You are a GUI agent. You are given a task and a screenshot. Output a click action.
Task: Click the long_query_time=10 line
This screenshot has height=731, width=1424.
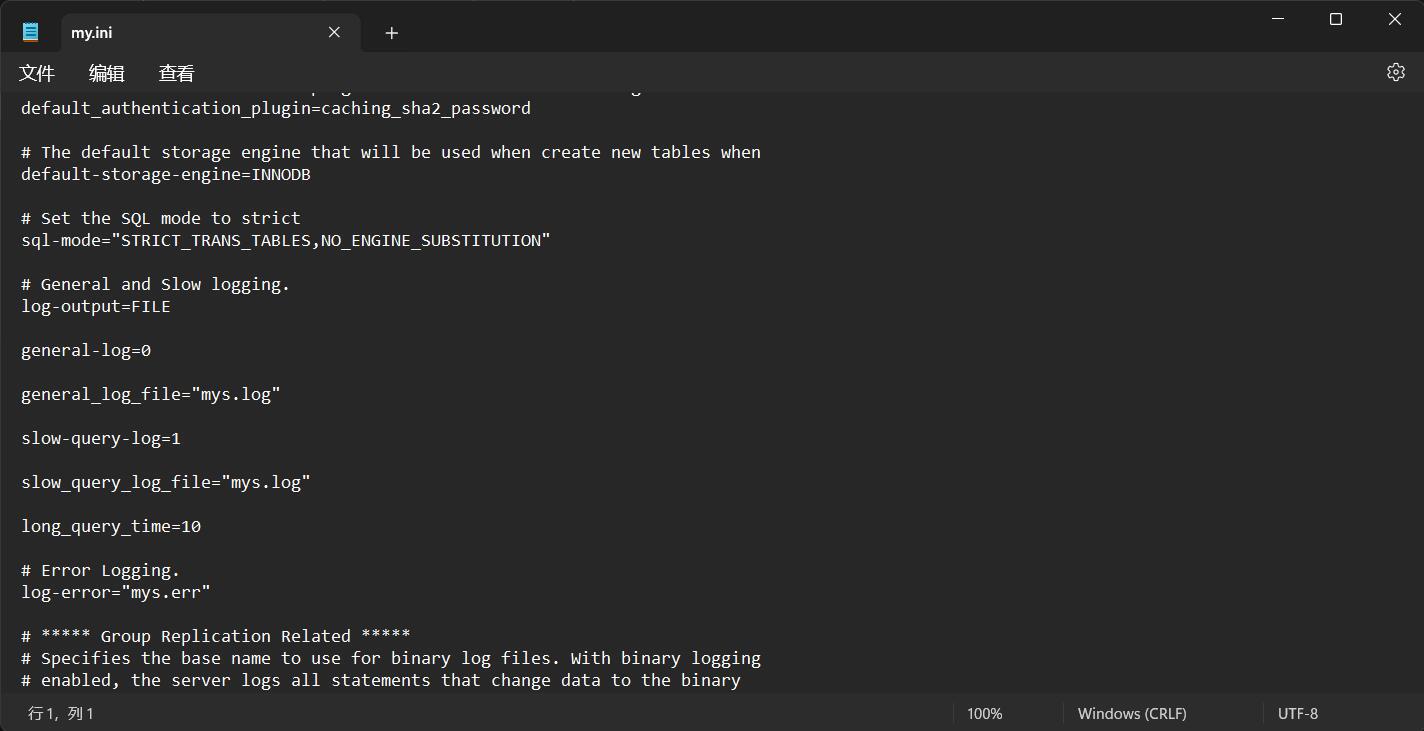(111, 526)
